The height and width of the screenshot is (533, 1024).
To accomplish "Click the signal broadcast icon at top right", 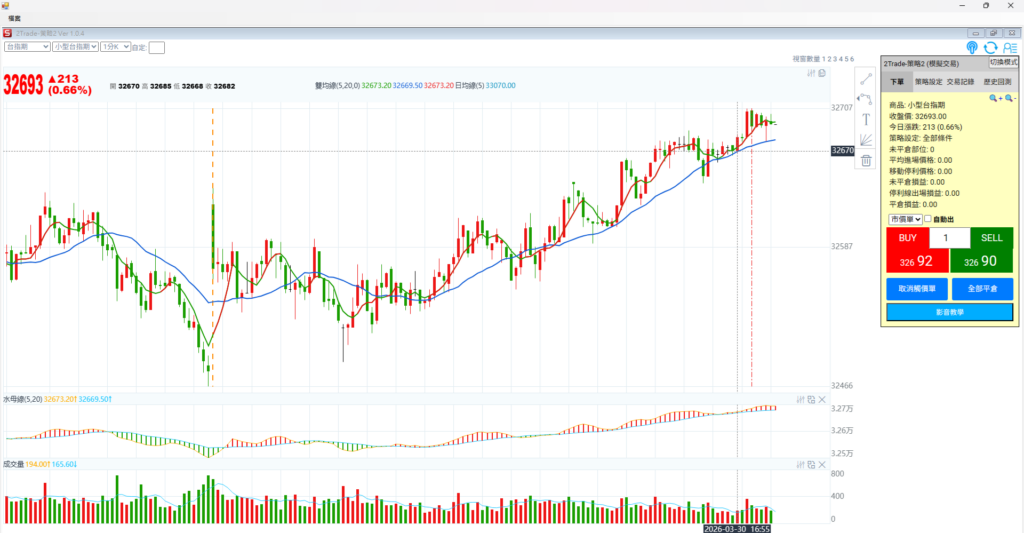I will (972, 47).
